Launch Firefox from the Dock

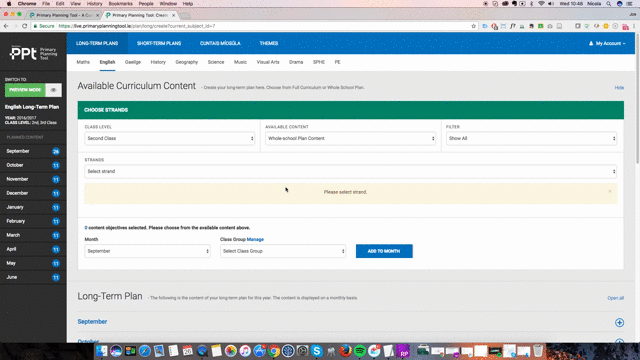(345, 351)
